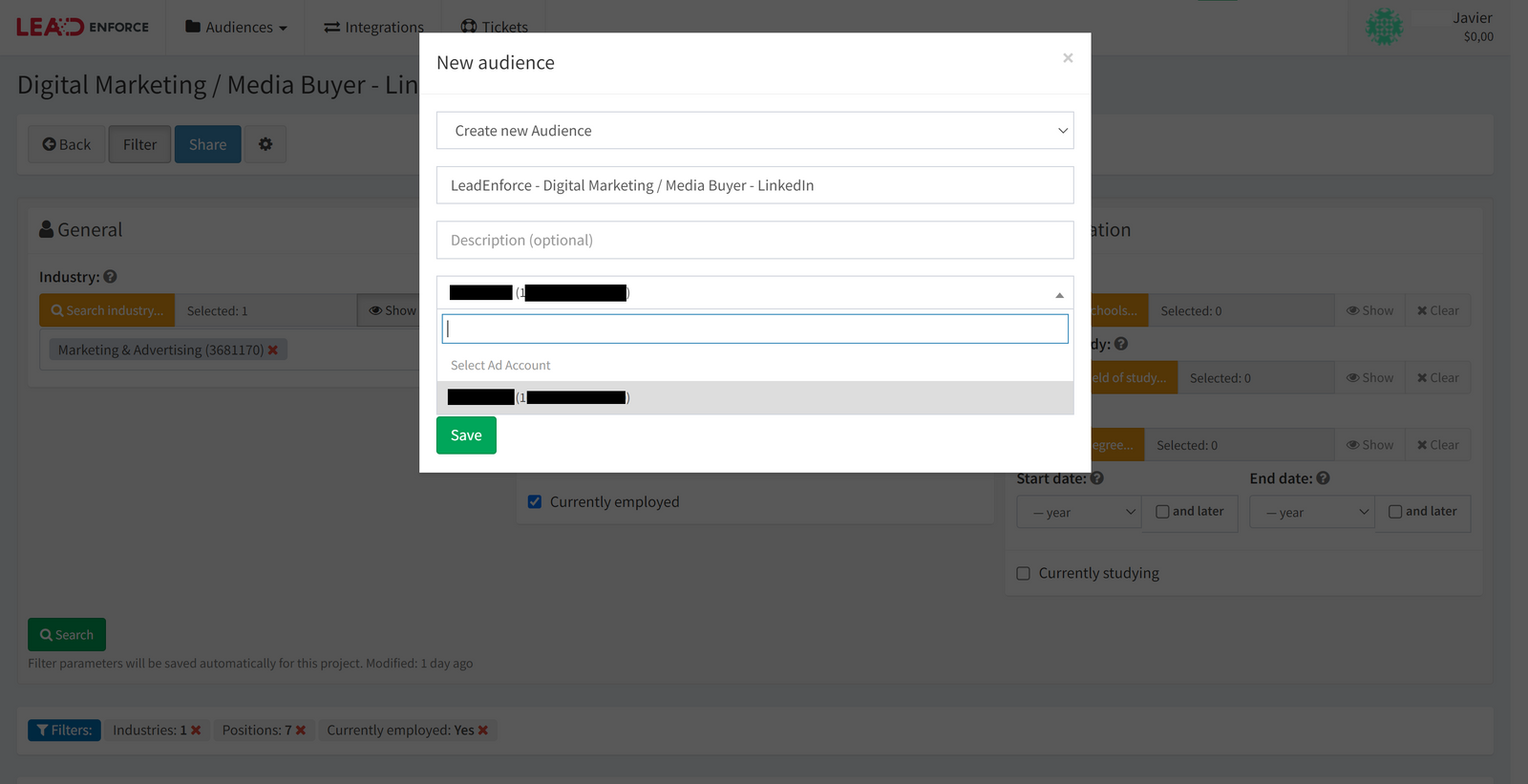The image size is (1528, 784).
Task: Open the Integrations menu item
Action: point(373,27)
